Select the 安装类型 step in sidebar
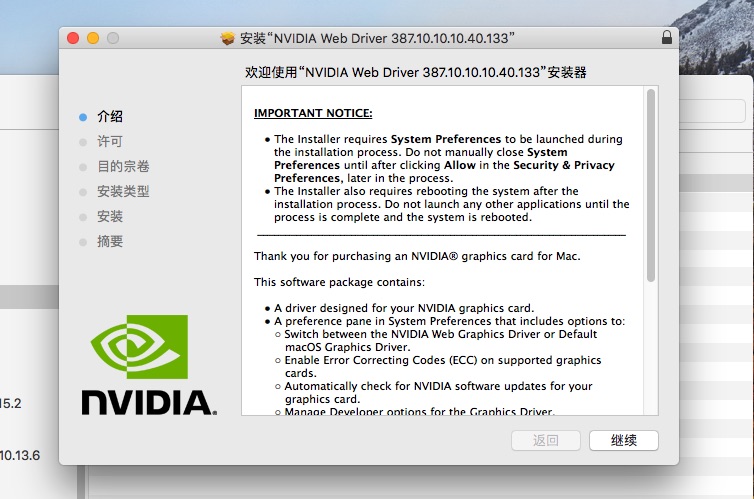Image resolution: width=754 pixels, height=499 pixels. point(123,191)
